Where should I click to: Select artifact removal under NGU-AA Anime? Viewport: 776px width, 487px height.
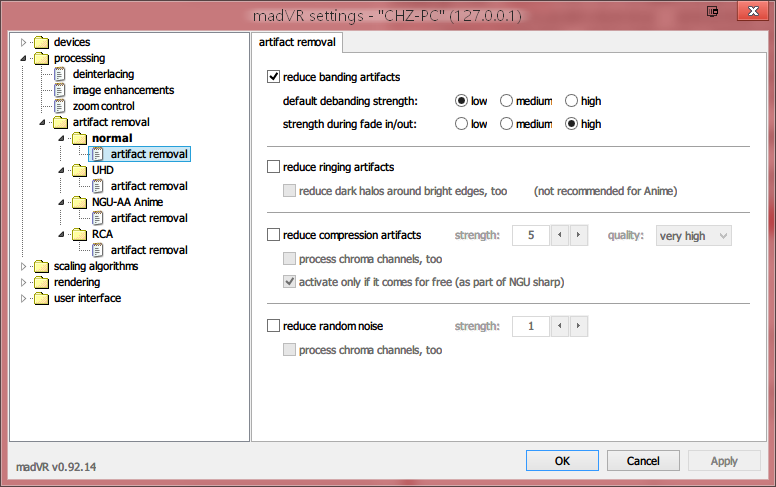tap(149, 218)
